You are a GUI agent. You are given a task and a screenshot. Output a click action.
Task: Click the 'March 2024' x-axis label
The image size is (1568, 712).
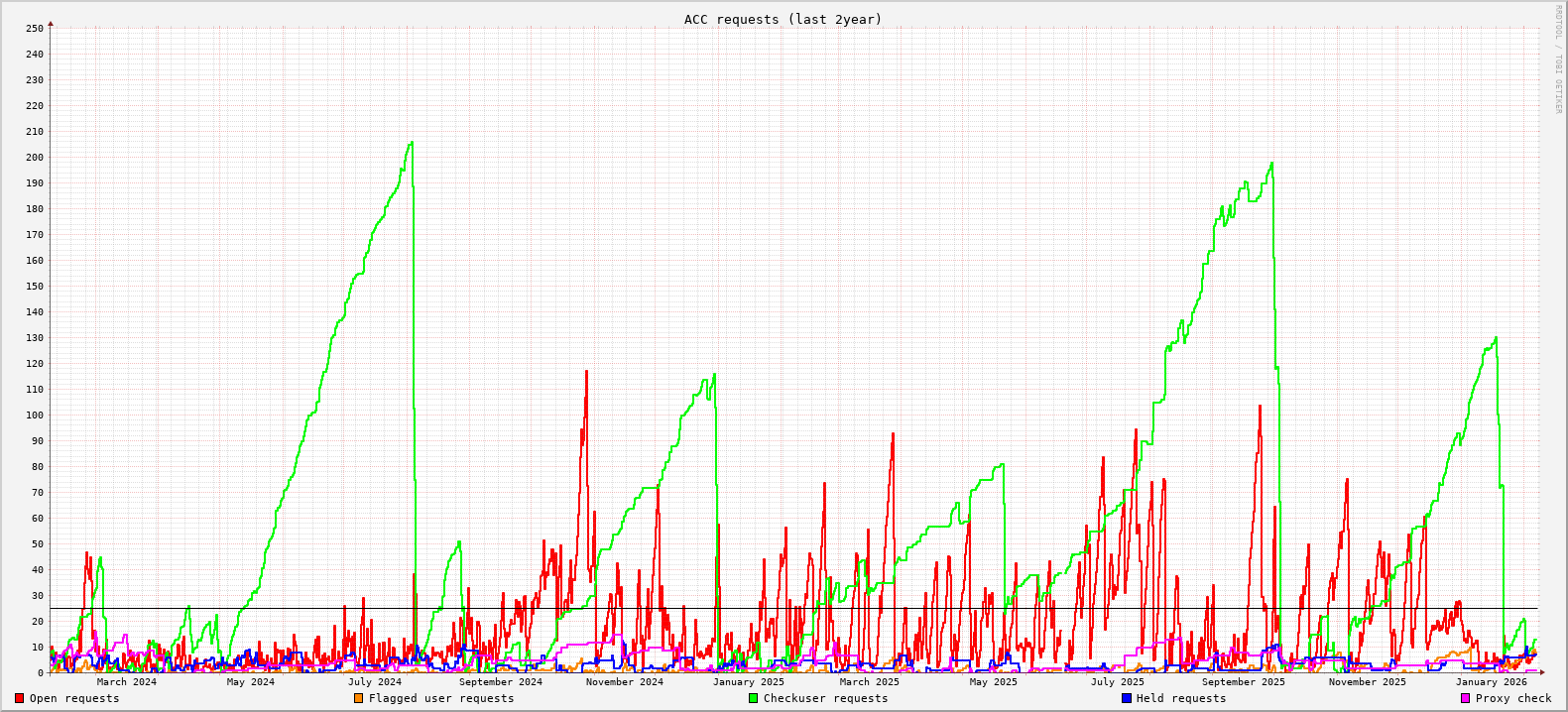click(126, 681)
